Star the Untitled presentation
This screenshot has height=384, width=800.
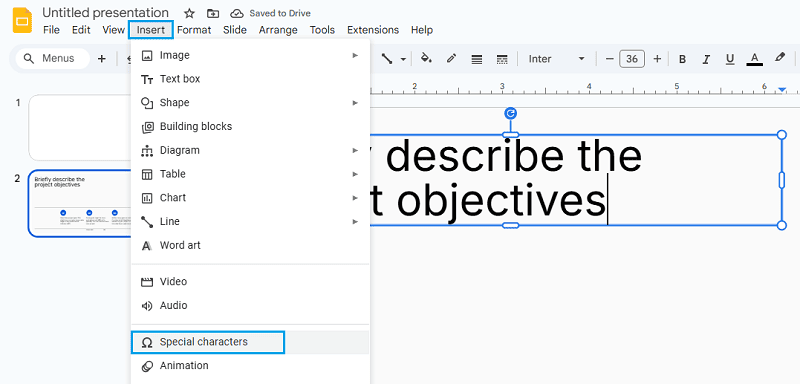point(189,13)
